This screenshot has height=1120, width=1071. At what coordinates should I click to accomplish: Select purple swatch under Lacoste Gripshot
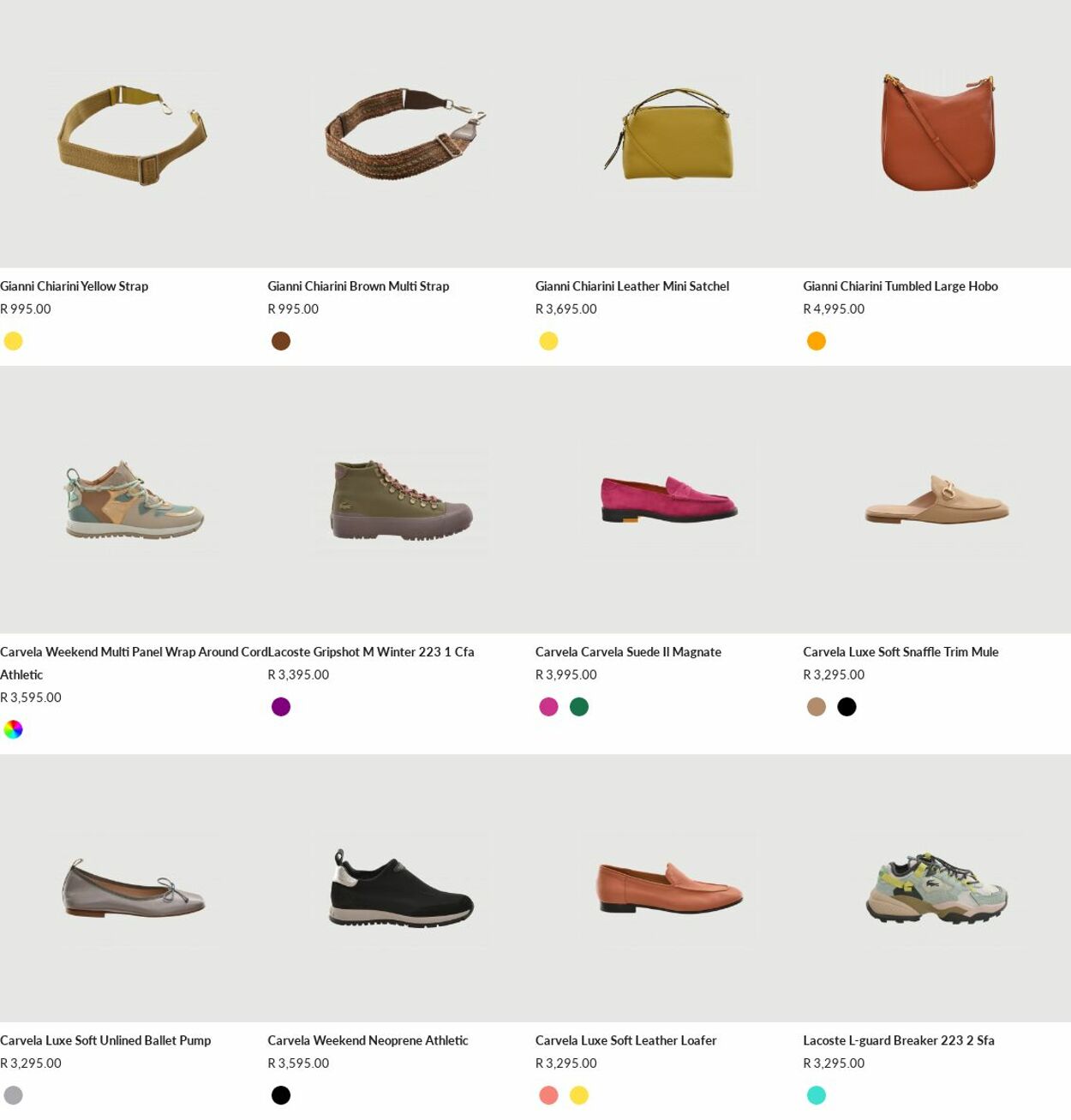pos(281,707)
